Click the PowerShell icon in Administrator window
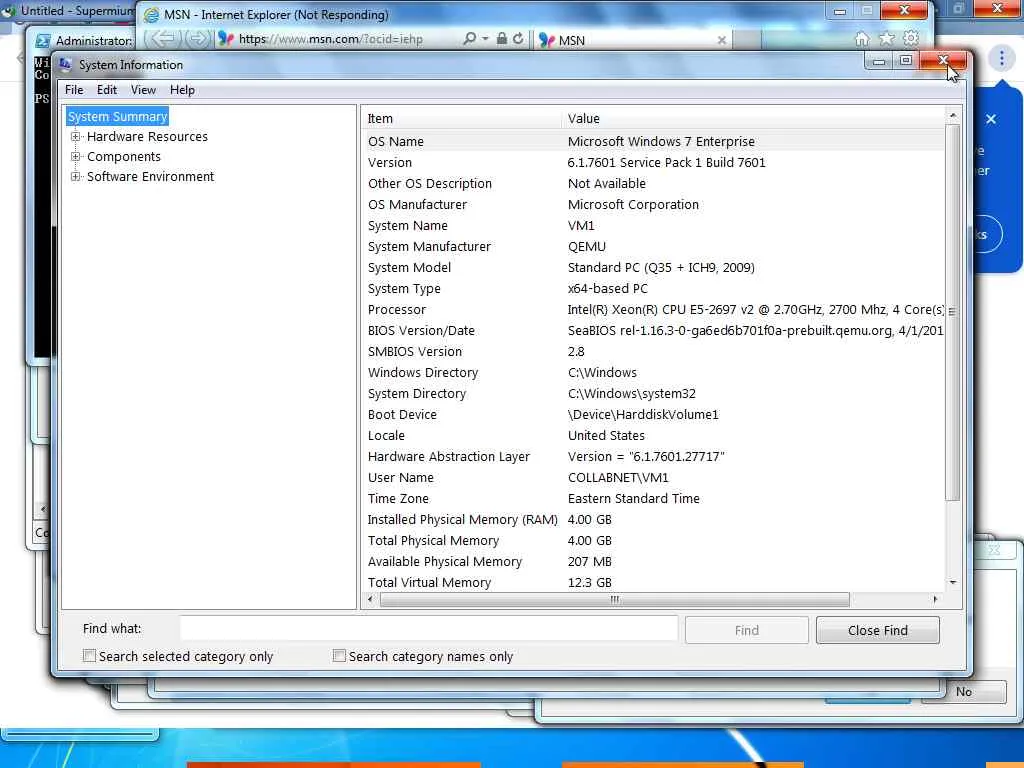Viewport: 1024px width, 768px height. point(42,40)
